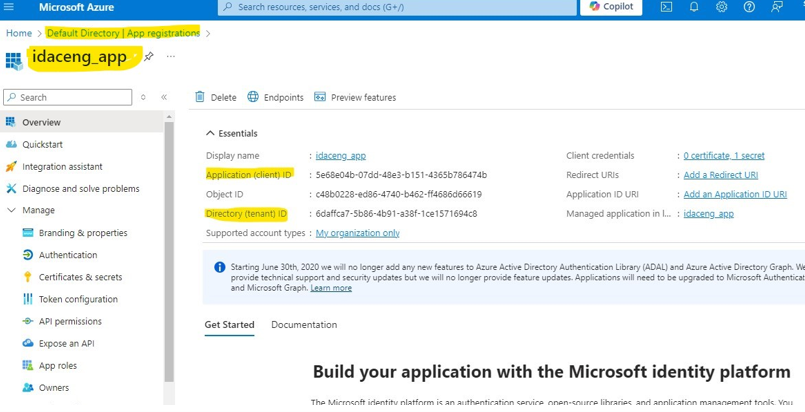The height and width of the screenshot is (412, 805).
Task: Click the sidebar vertical scrollbar
Action: tap(169, 260)
